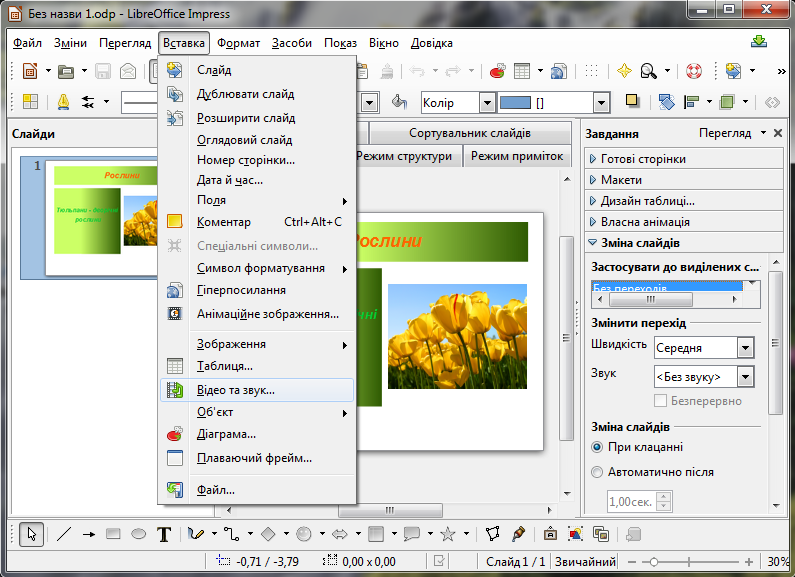Close the 'Завдання' tasks panel
Screen dimensions: 795x577
(x=778, y=133)
